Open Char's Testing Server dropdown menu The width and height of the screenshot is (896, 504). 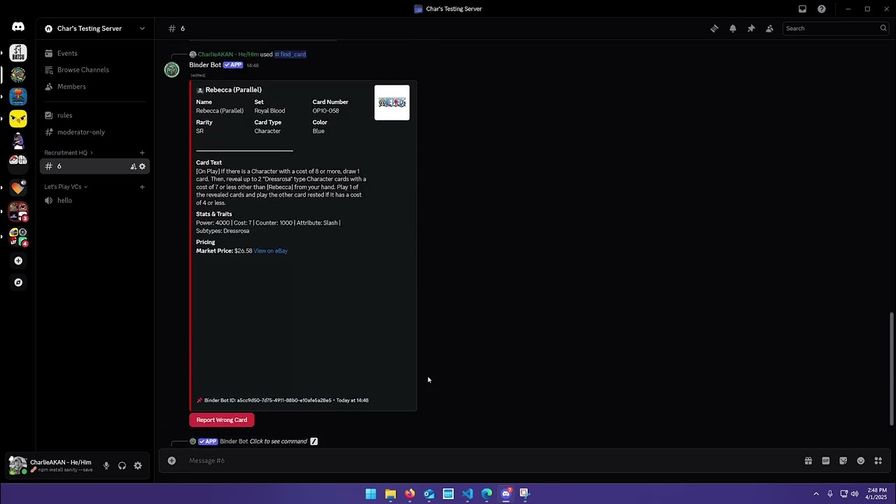141,29
